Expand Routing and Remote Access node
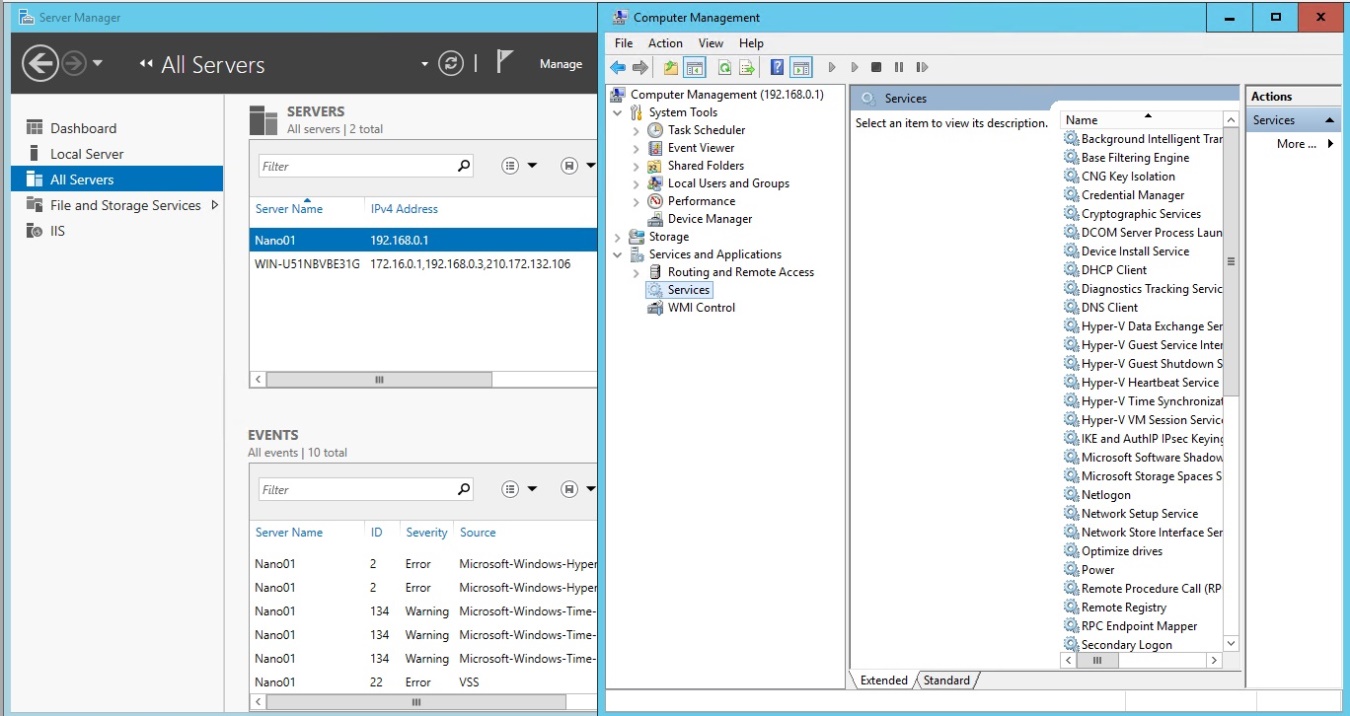 point(636,272)
